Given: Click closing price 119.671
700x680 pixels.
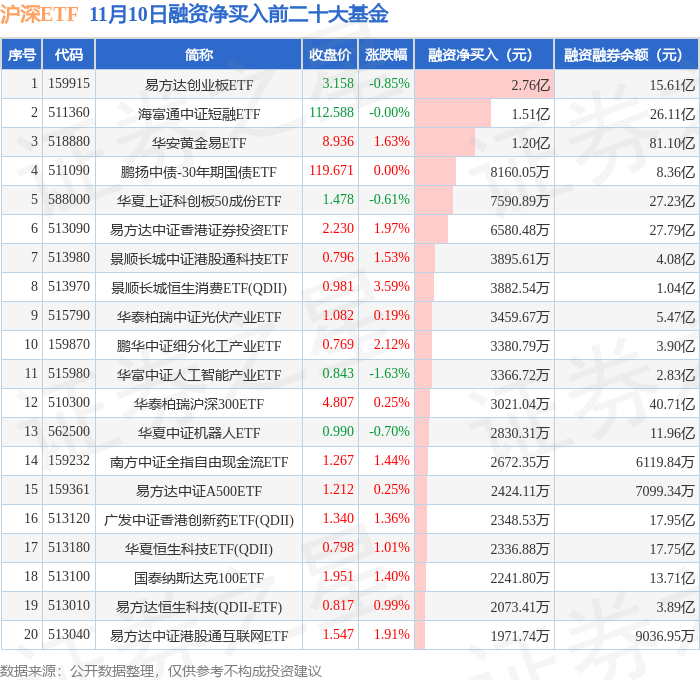Looking at the screenshot, I should tap(331, 170).
